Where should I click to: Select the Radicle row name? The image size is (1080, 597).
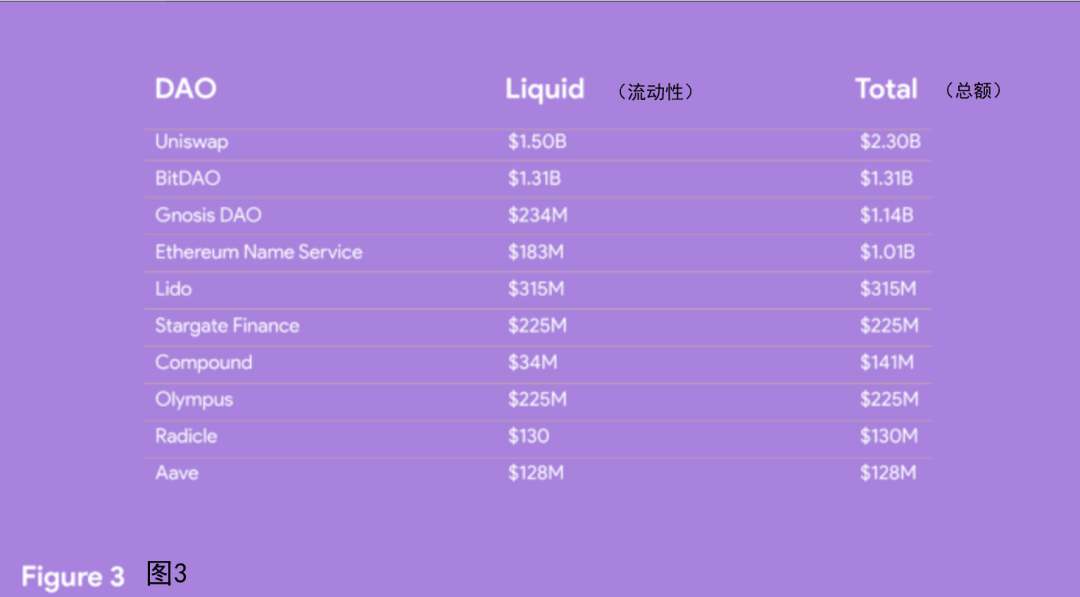pyautogui.click(x=186, y=436)
